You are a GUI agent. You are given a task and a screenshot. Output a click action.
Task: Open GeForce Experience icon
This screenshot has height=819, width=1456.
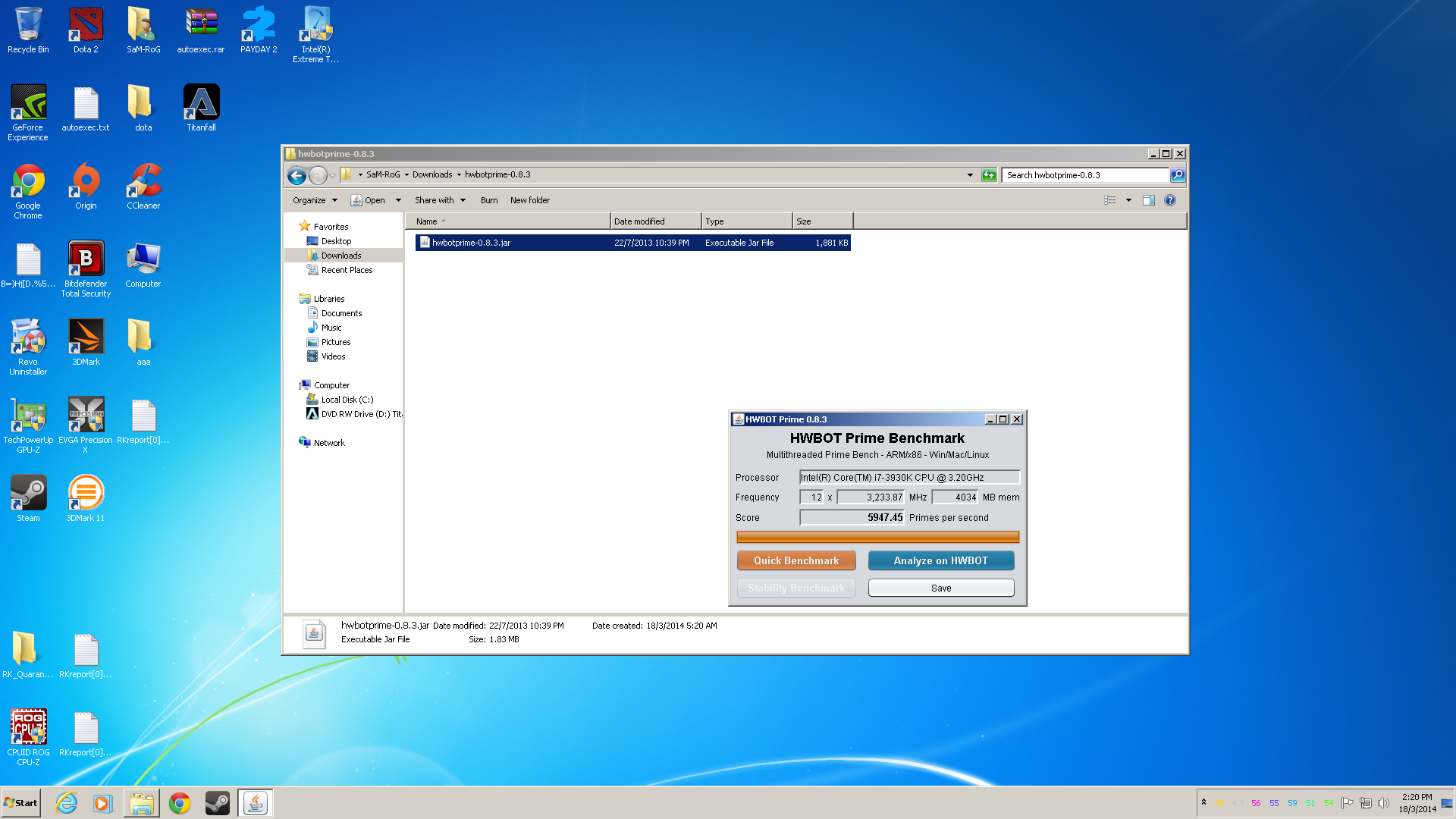click(x=28, y=112)
